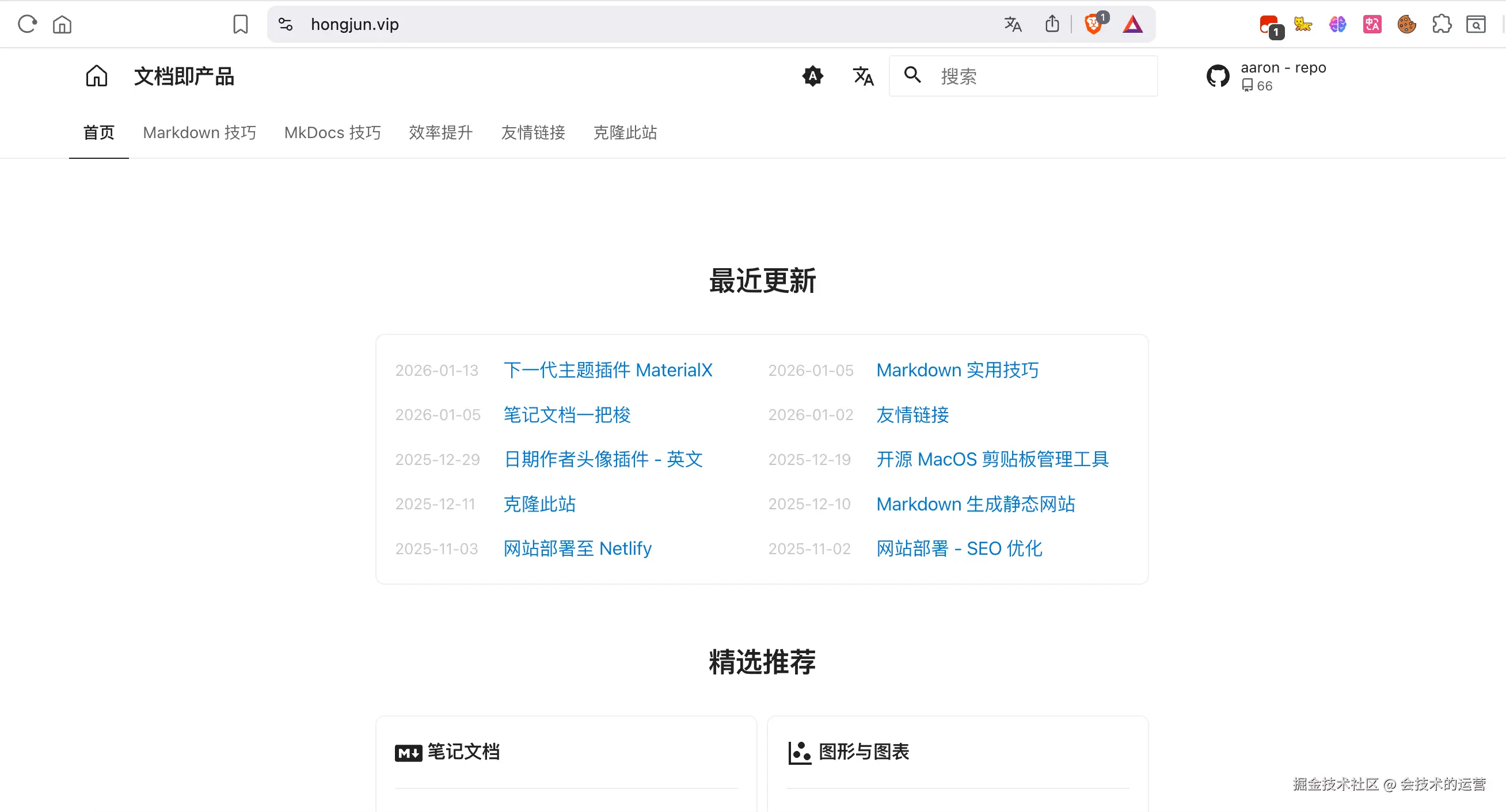Image resolution: width=1506 pixels, height=812 pixels.
Task: Open the 下一代主题插件 MaterialX link
Action: tap(607, 370)
